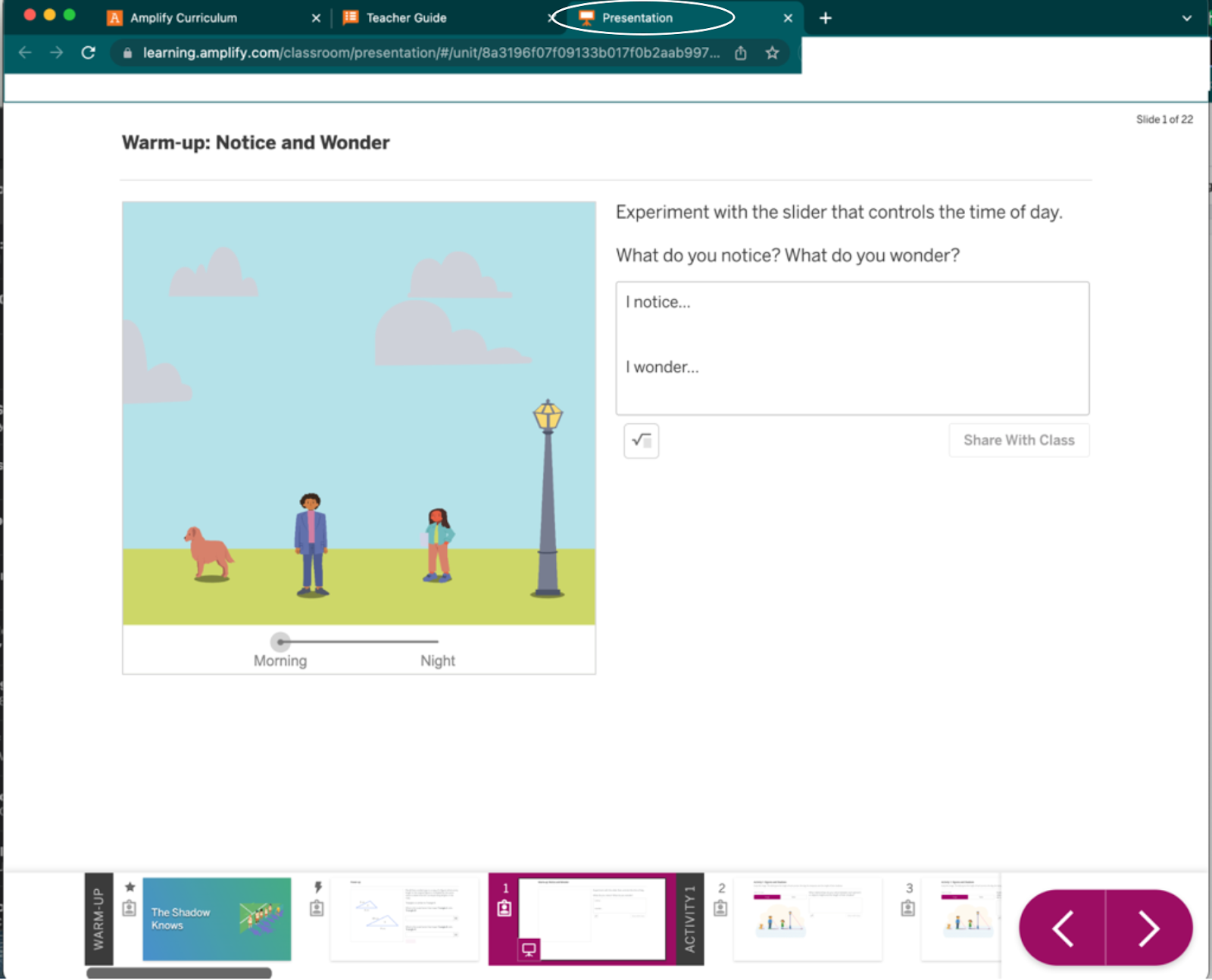Go to the next slide

click(1148, 929)
